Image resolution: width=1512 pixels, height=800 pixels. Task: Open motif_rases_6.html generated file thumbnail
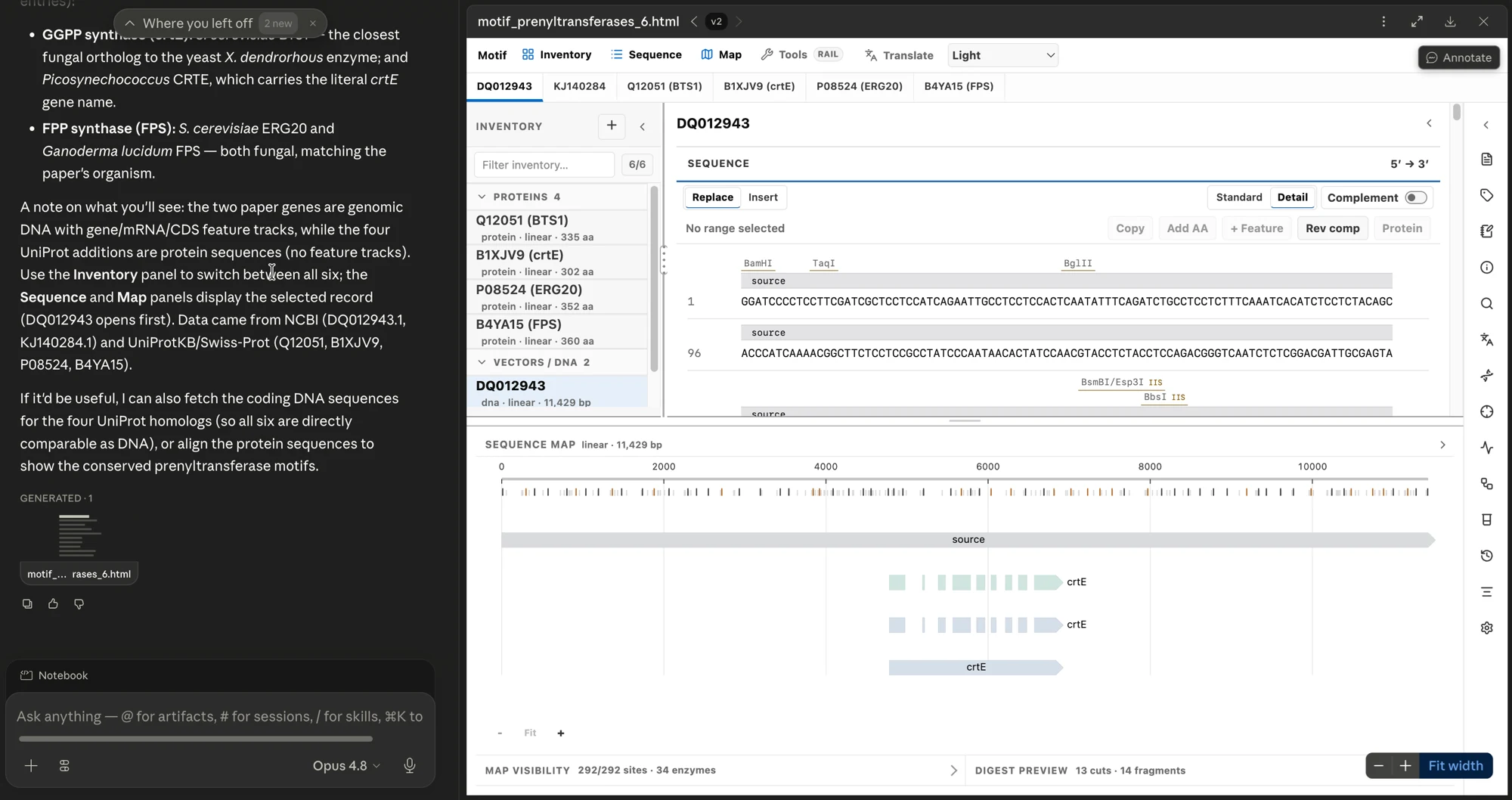point(79,548)
